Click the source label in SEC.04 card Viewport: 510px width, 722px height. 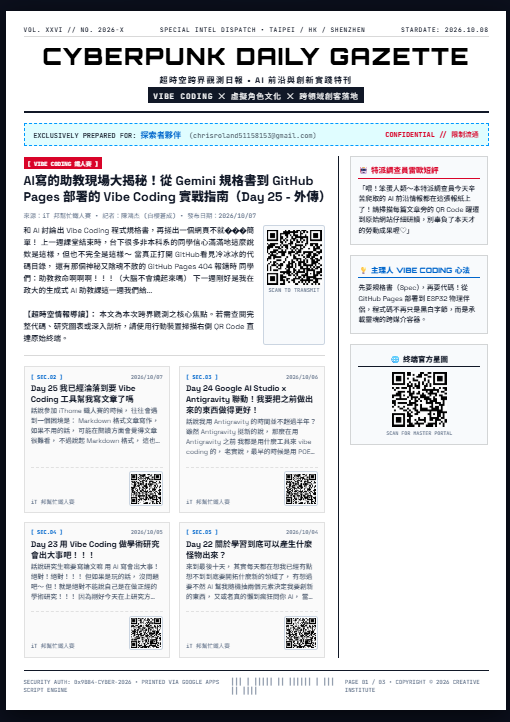(x=52, y=646)
